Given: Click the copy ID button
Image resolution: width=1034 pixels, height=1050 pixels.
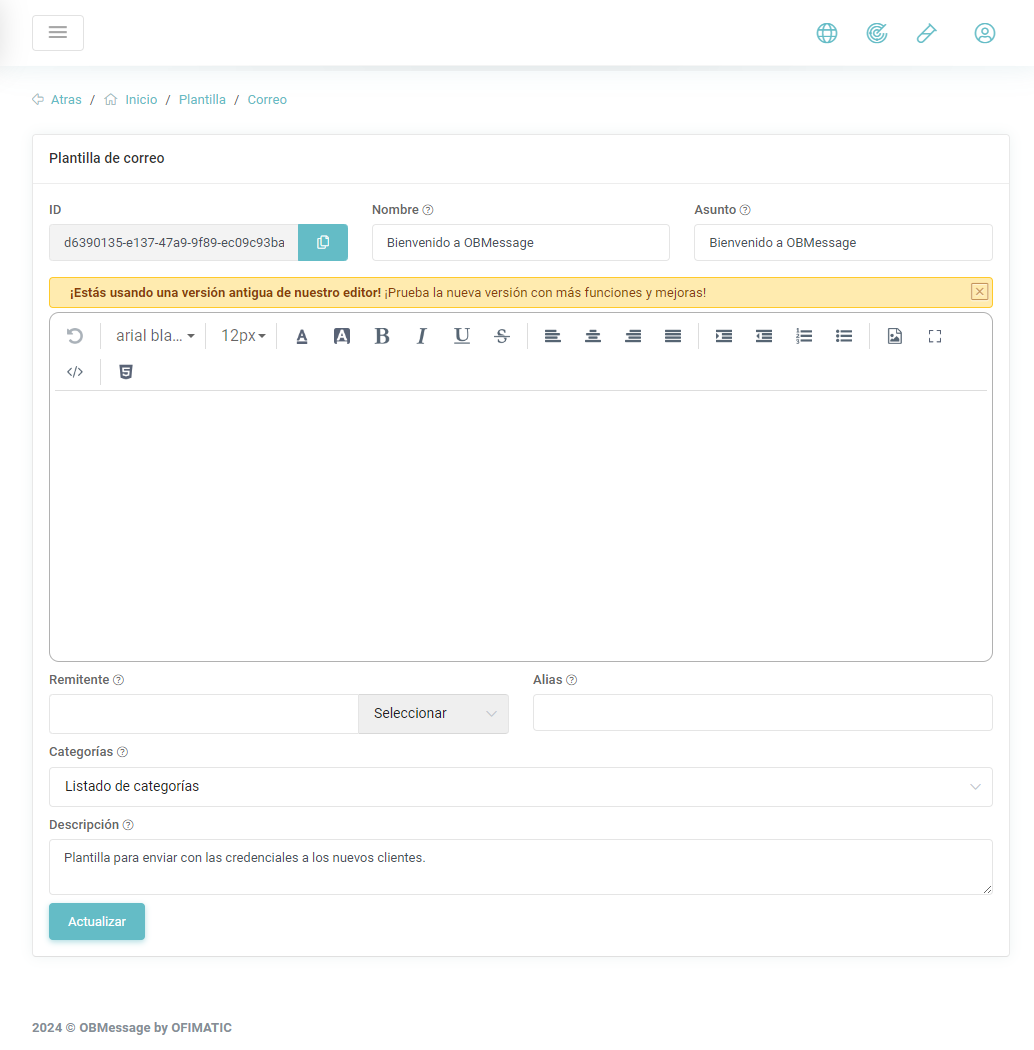Looking at the screenshot, I should pos(322,243).
